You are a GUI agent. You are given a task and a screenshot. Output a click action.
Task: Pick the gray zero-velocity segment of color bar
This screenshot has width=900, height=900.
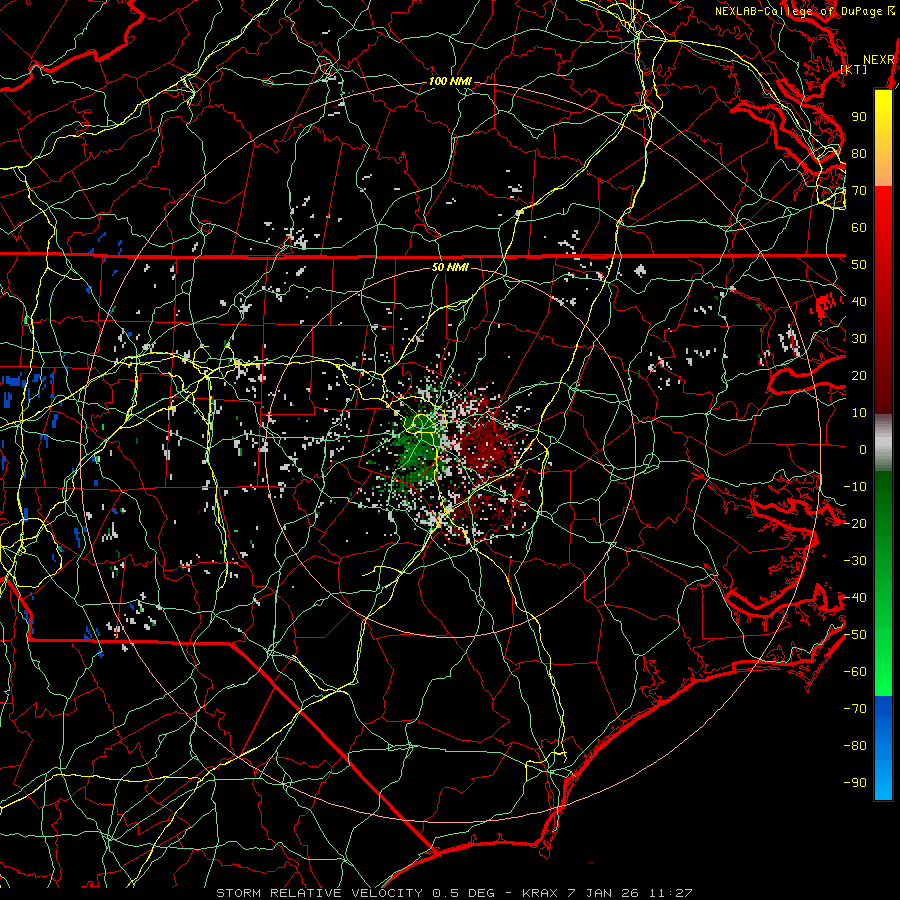pos(883,443)
